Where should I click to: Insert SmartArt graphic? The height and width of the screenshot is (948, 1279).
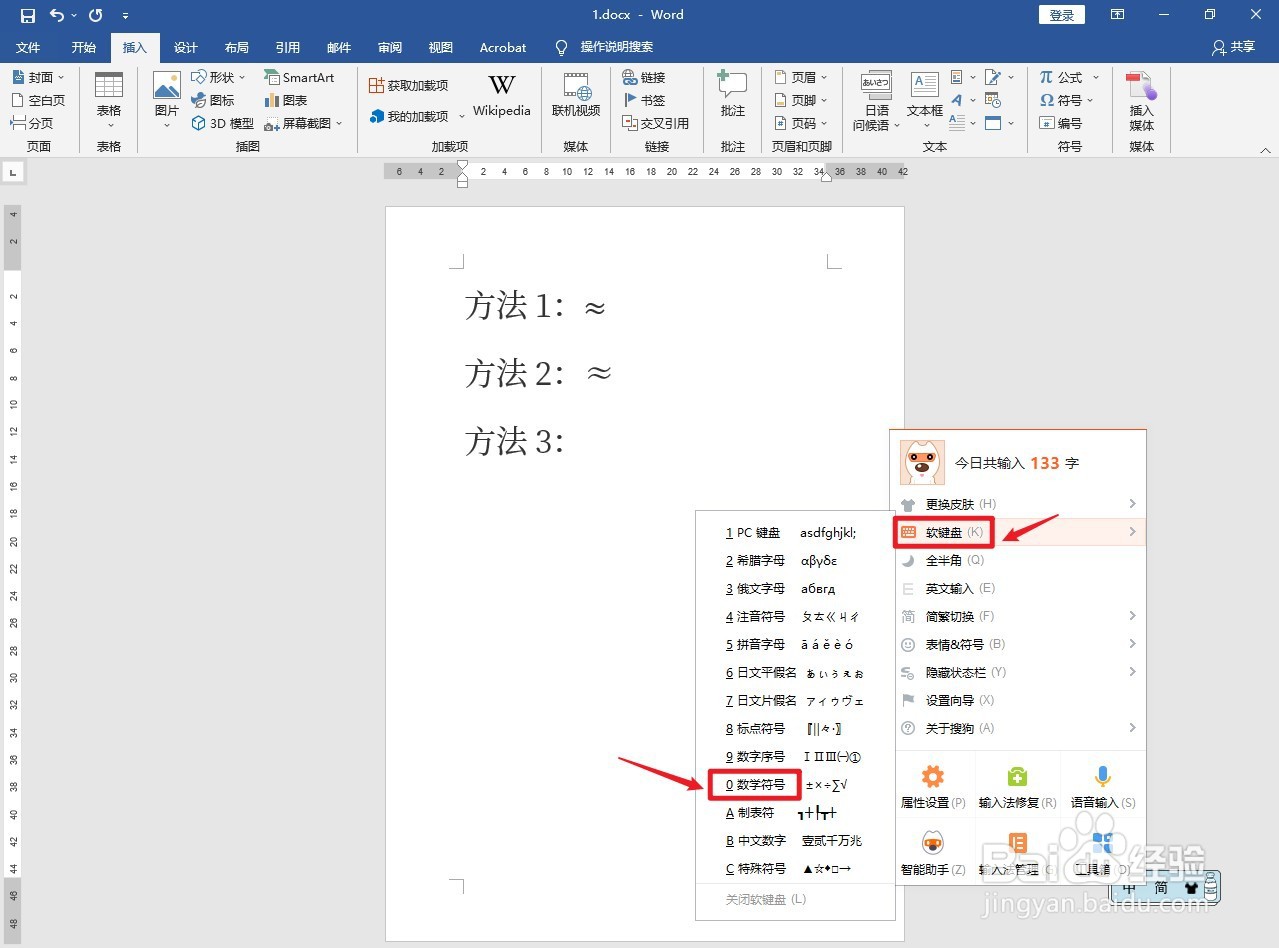299,77
